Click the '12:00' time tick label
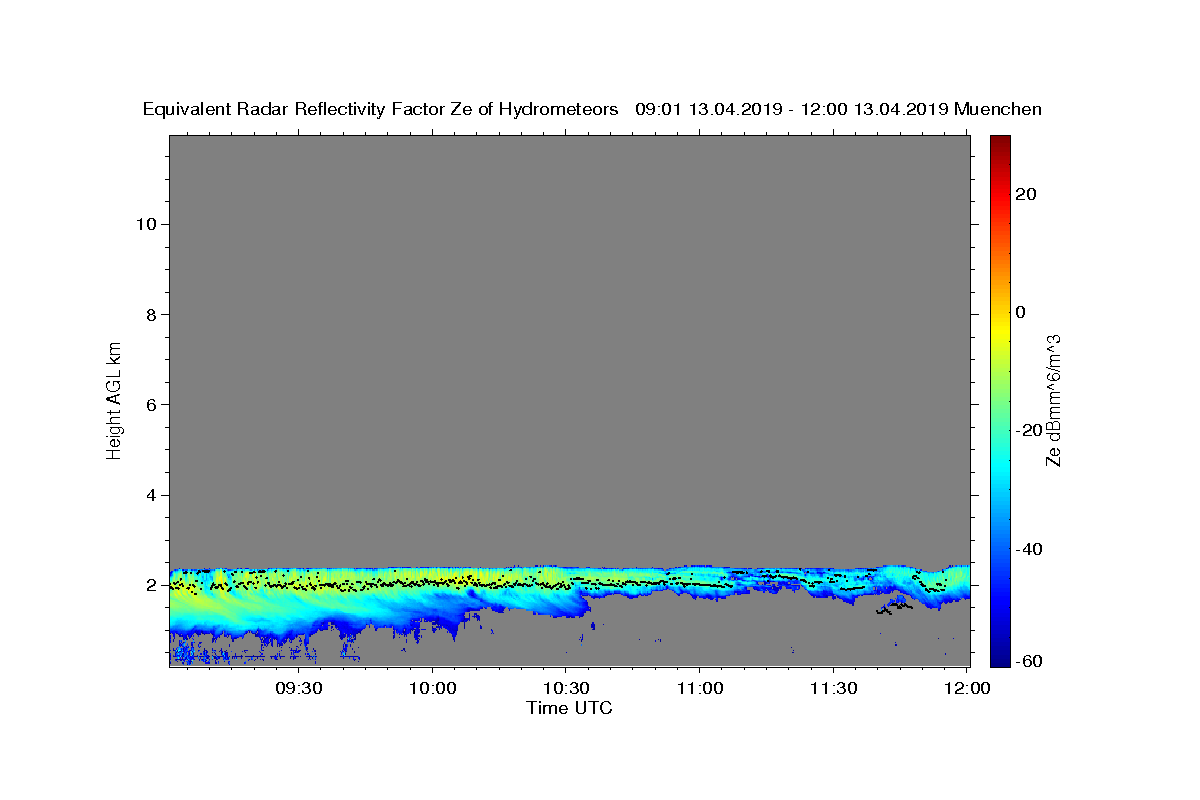The image size is (1200, 800). [x=966, y=688]
